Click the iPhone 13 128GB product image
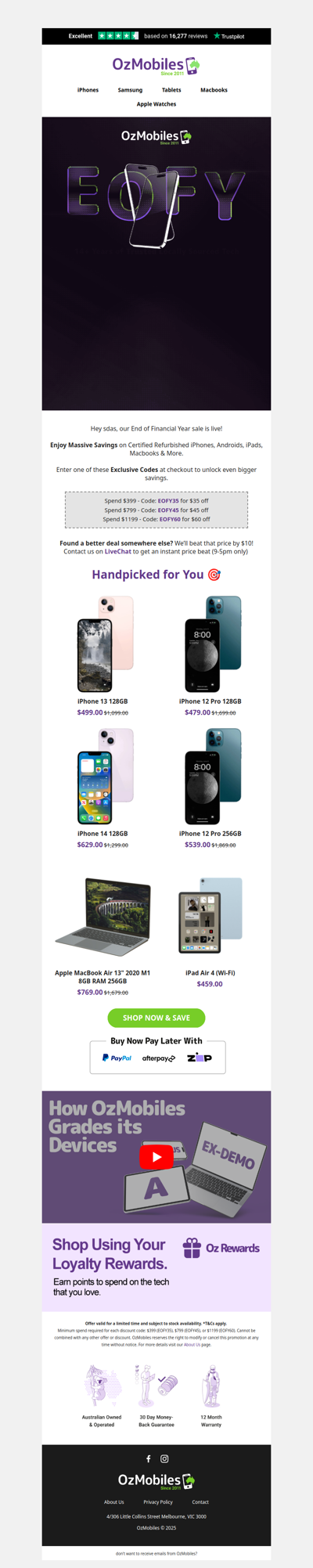Viewport: 313px width, 1568px height. 106,643
